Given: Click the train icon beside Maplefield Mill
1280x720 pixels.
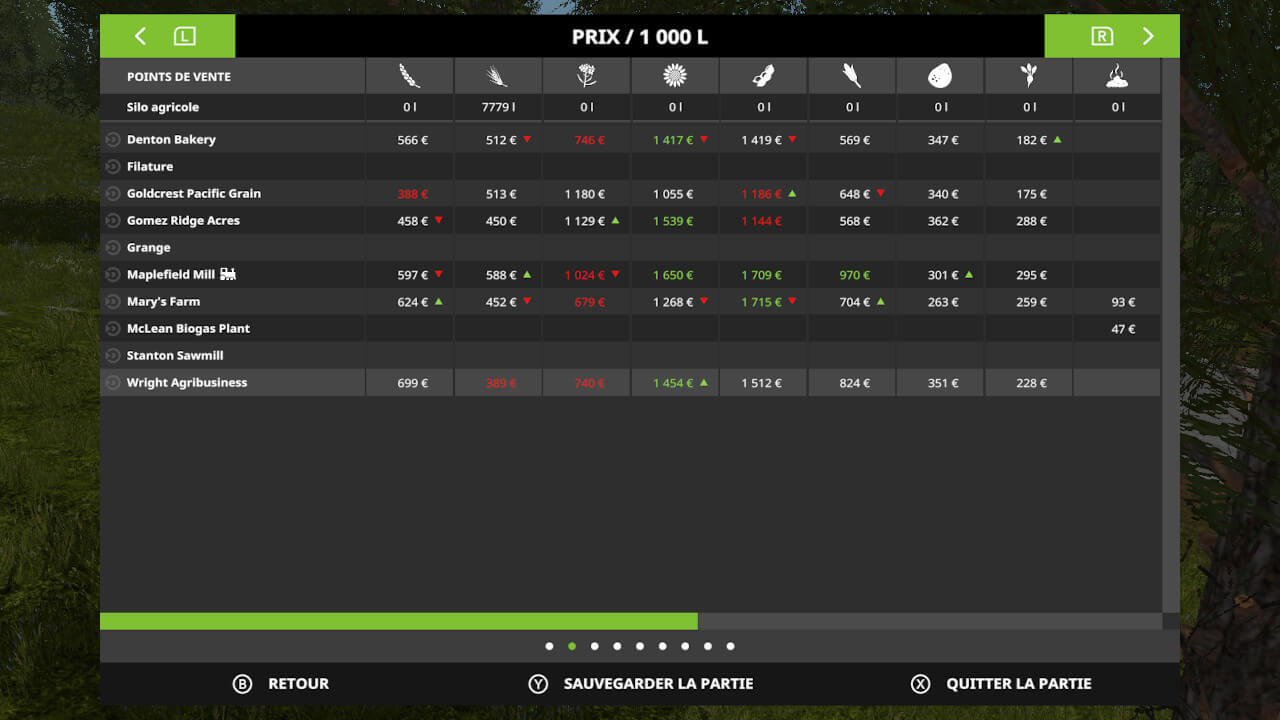Looking at the screenshot, I should (228, 274).
